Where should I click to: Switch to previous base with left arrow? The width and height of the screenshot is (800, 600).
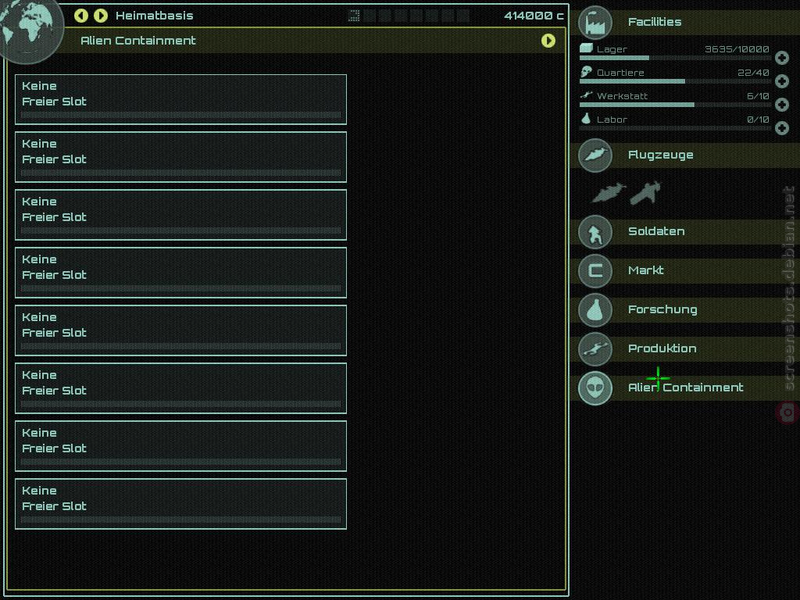pyautogui.click(x=81, y=15)
